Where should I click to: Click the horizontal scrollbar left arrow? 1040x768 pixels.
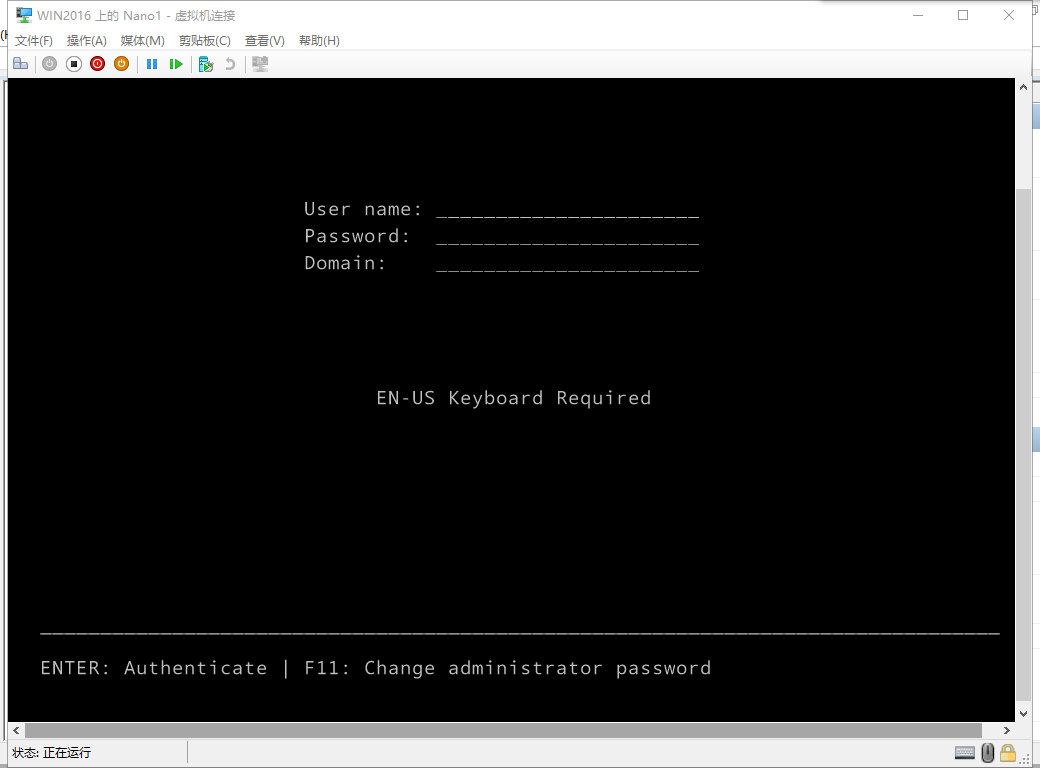[16, 730]
